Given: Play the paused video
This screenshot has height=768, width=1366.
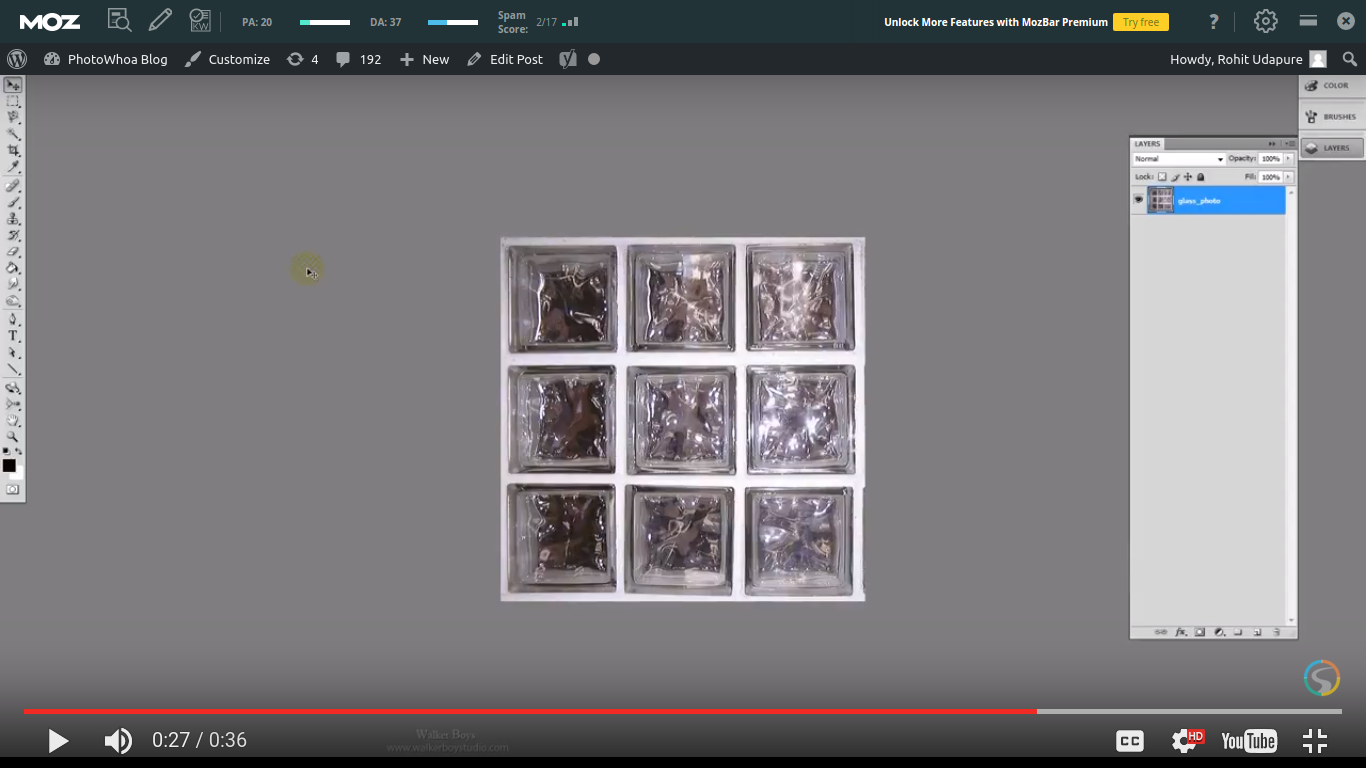Looking at the screenshot, I should coord(58,741).
